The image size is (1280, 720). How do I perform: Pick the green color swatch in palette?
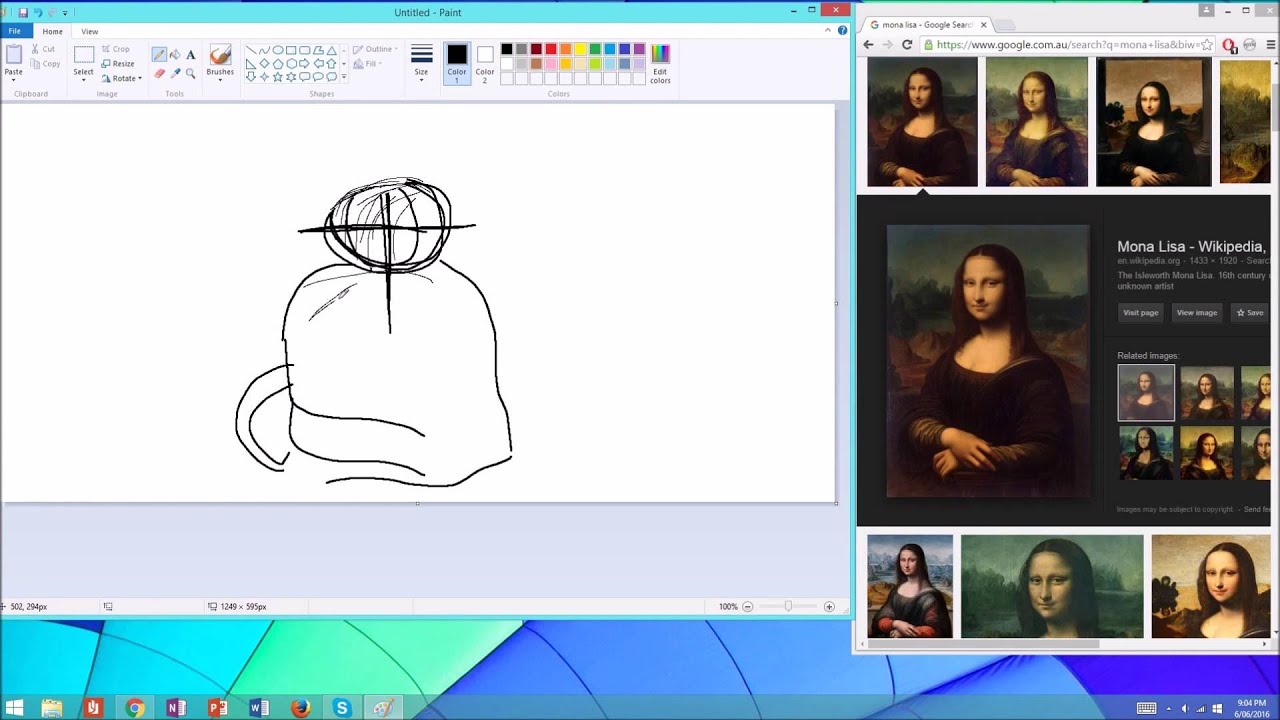click(x=595, y=49)
